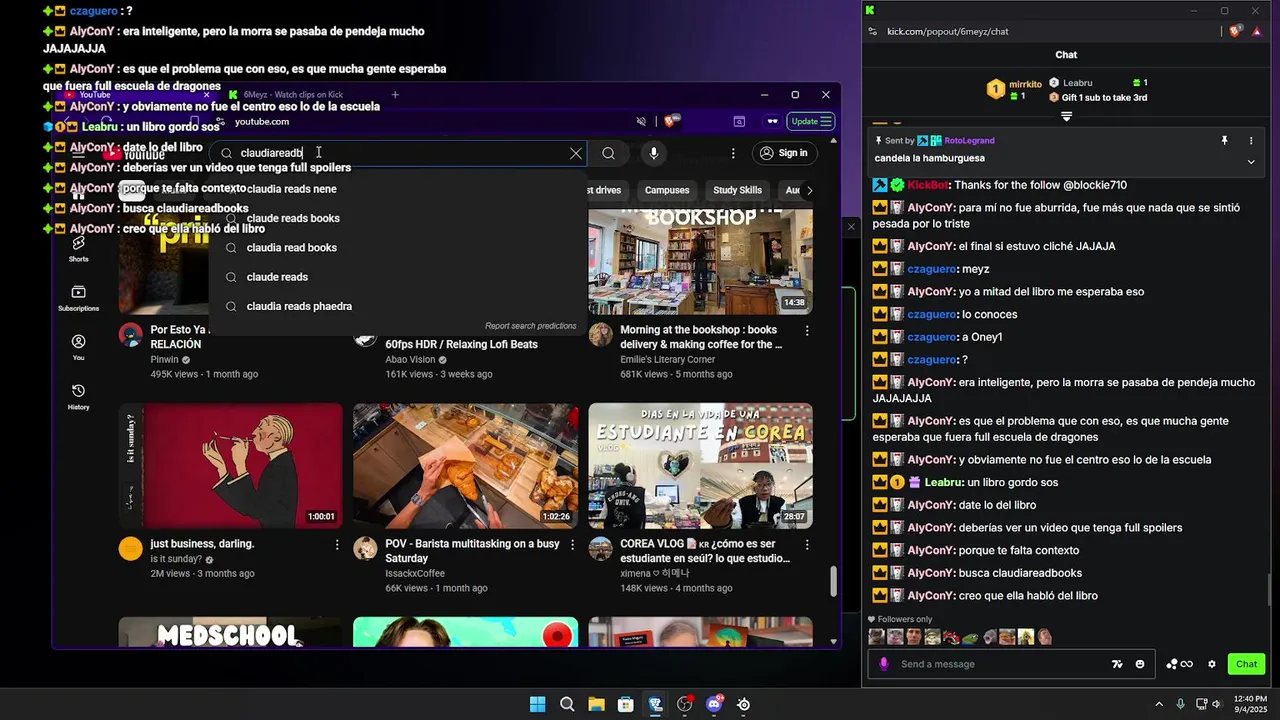Open History in YouTube sidebar

point(79,397)
